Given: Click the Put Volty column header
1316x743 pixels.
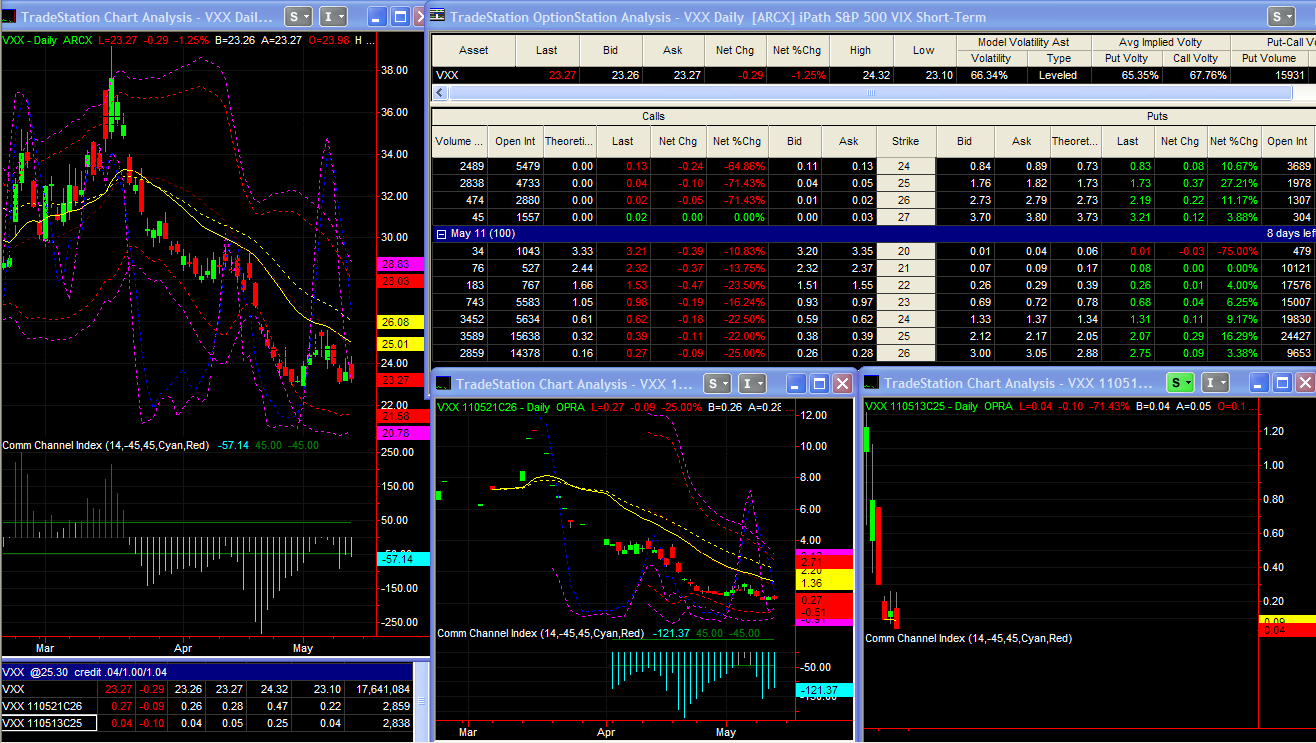Looking at the screenshot, I should [1127, 58].
